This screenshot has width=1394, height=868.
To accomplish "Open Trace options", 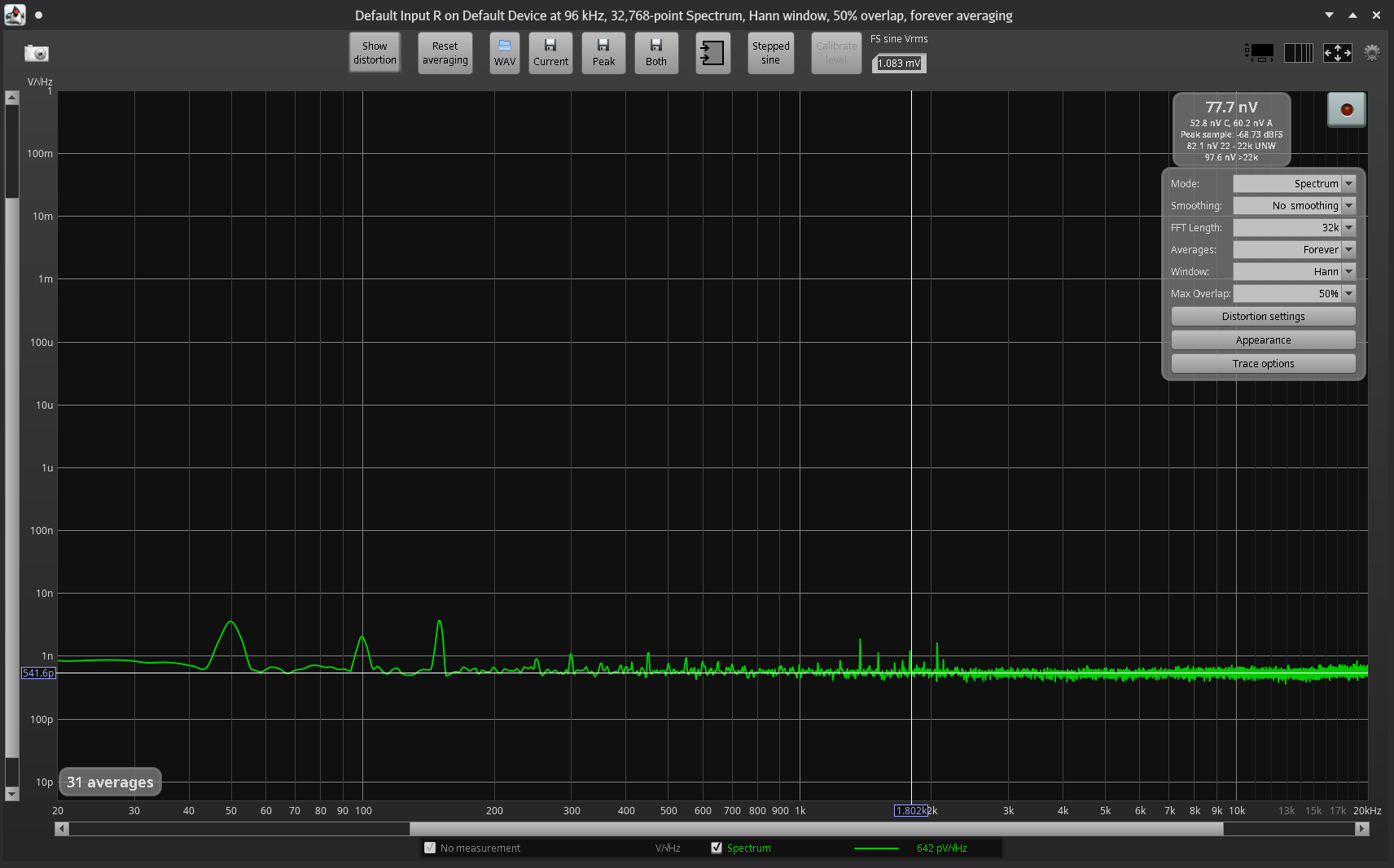I will 1263,363.
